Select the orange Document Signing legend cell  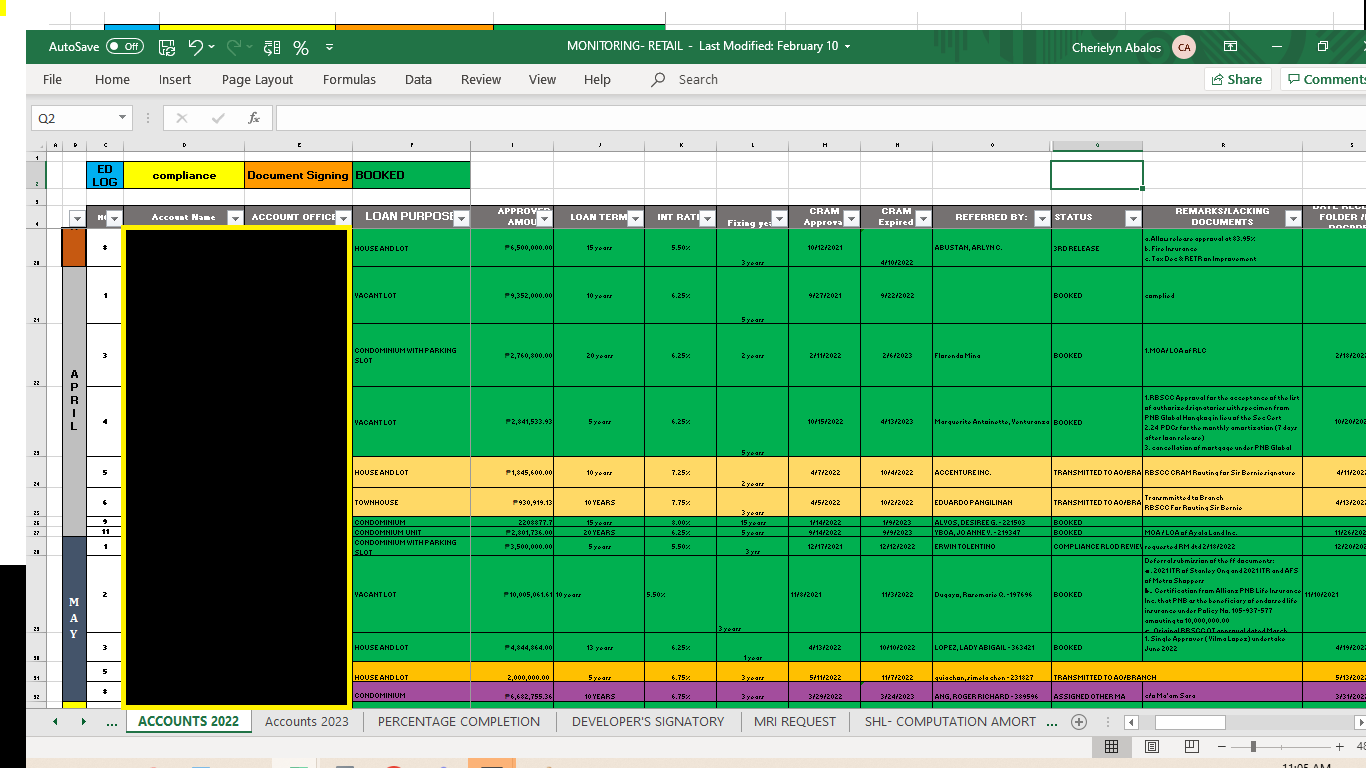[298, 175]
